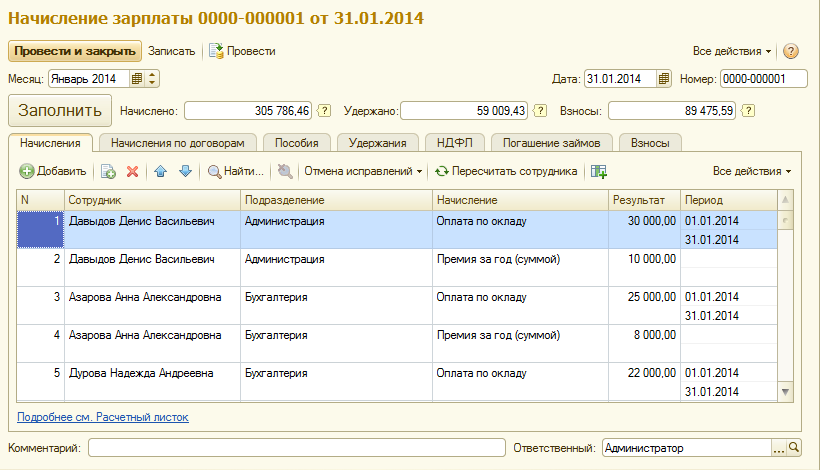Click question mark next to Начислено

coord(324,111)
